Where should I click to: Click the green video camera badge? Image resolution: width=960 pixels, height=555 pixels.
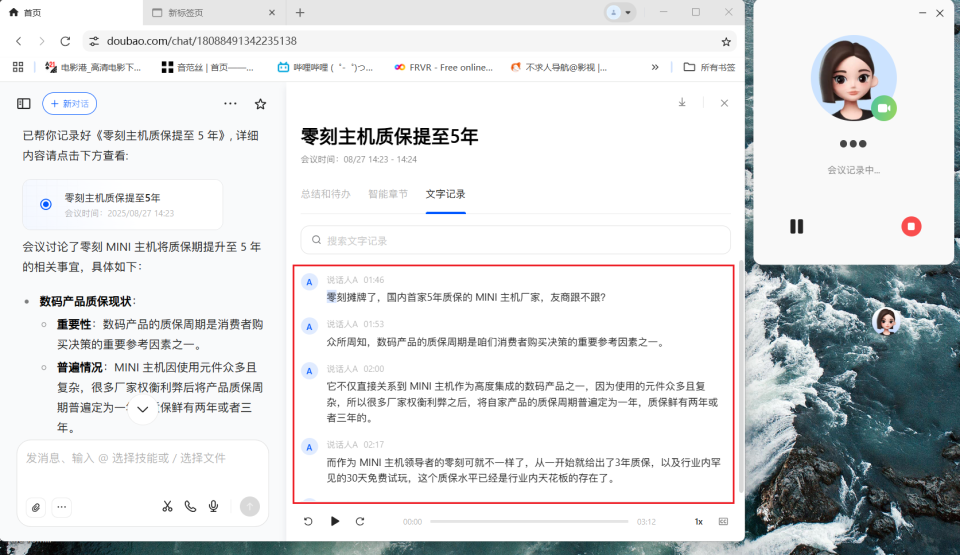(884, 108)
